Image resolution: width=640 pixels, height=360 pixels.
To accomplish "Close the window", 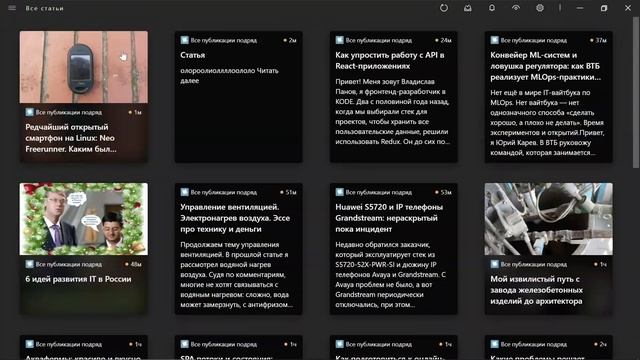I will coord(628,8).
